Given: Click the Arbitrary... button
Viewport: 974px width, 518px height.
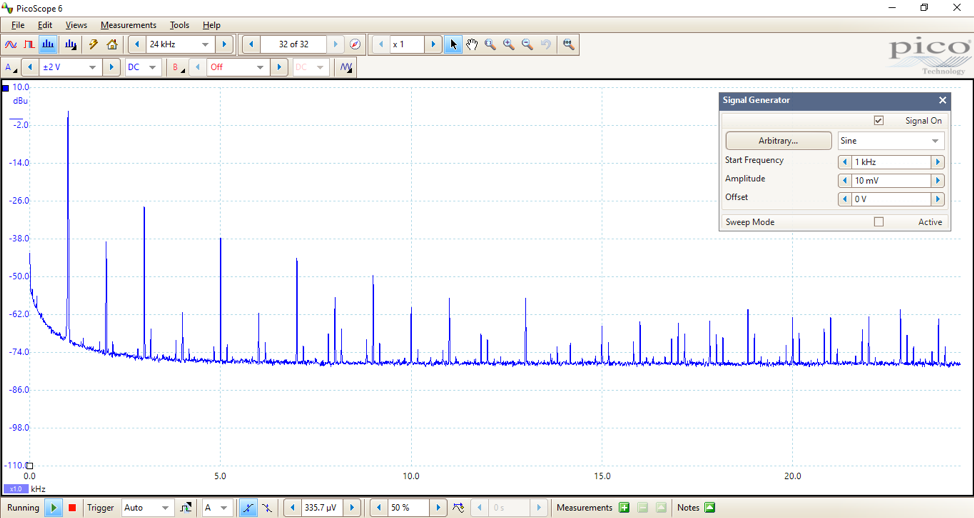Looking at the screenshot, I should pyautogui.click(x=778, y=141).
